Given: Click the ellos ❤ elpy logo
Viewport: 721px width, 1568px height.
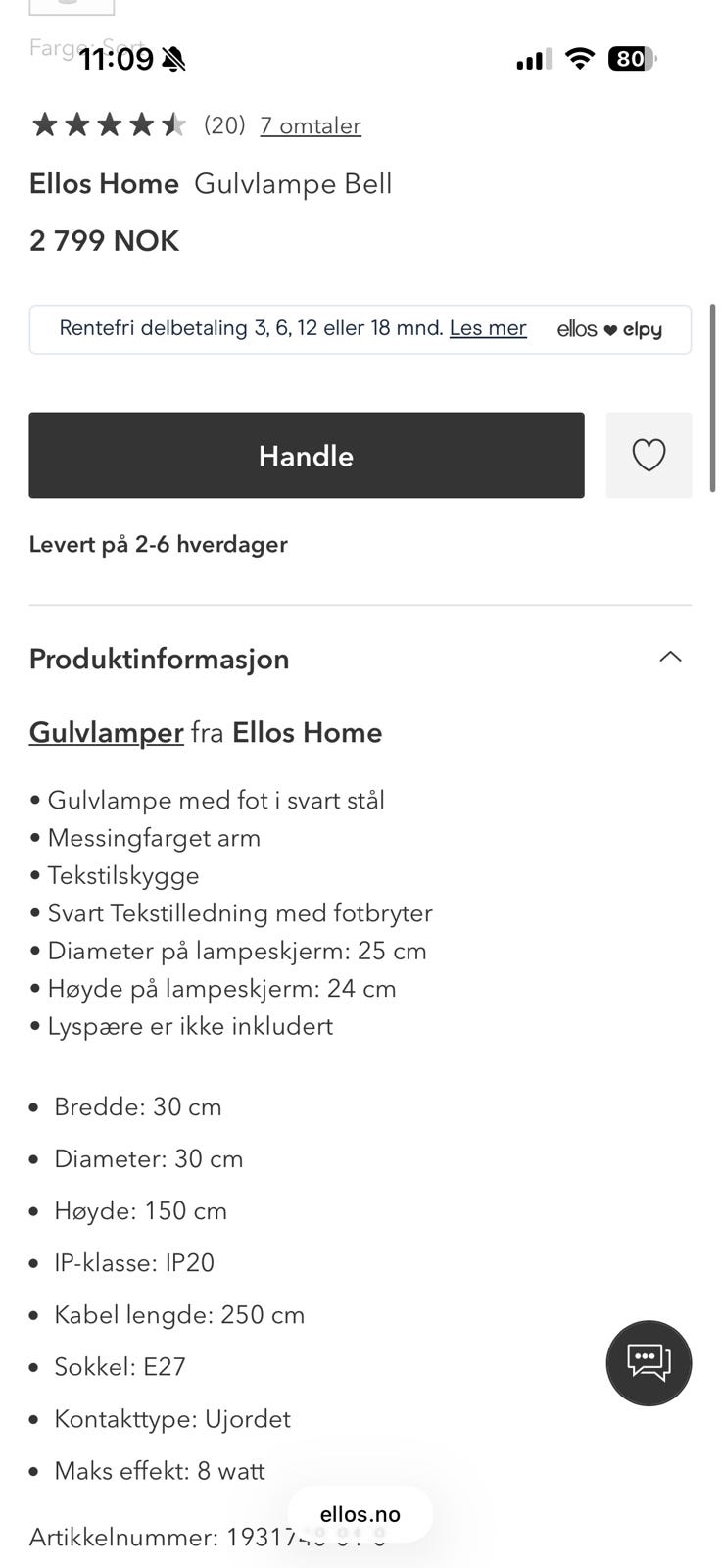Looking at the screenshot, I should [609, 330].
